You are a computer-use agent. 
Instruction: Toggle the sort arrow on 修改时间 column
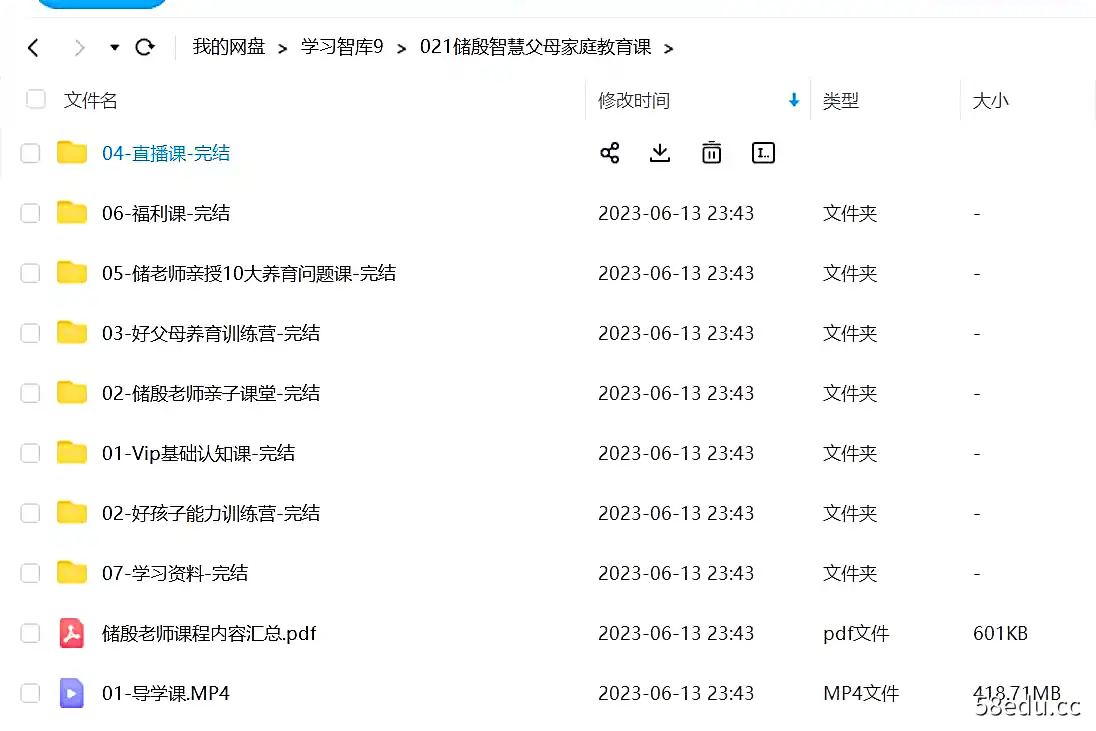[x=793, y=100]
